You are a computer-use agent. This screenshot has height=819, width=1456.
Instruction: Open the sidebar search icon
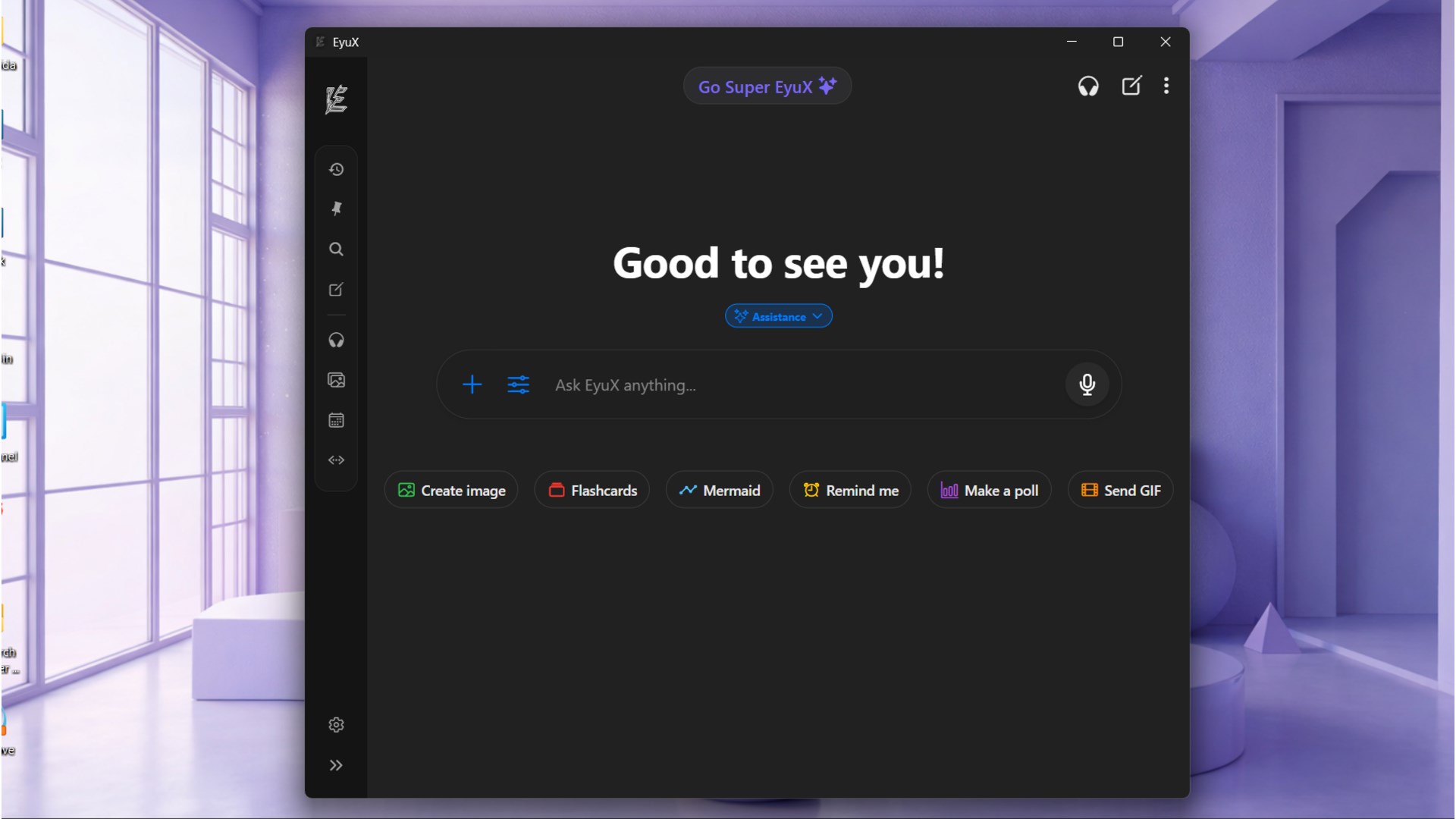pyautogui.click(x=336, y=249)
